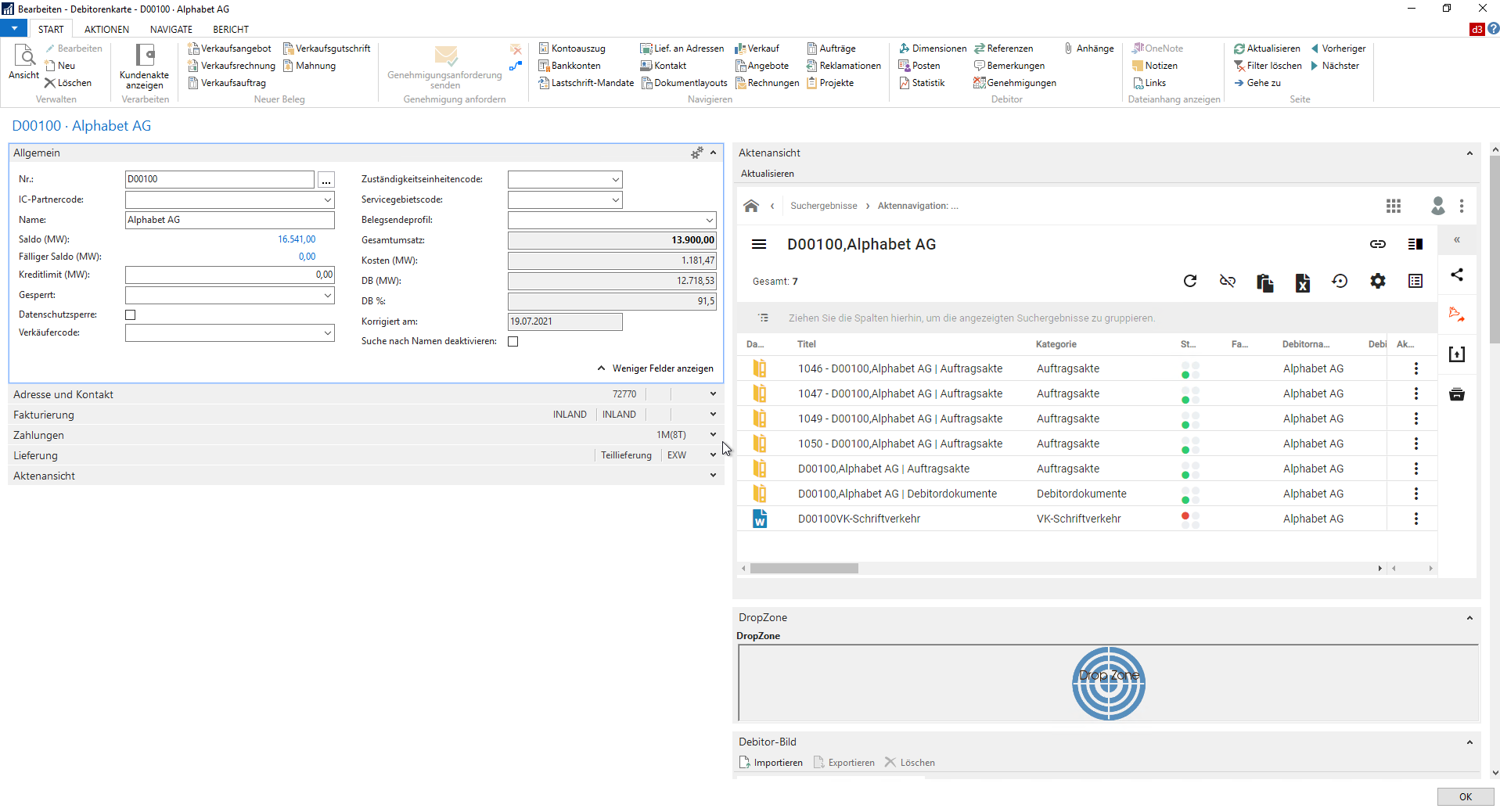Open row menu for 1046 Auftragsakte
Image resolution: width=1500 pixels, height=812 pixels.
pyautogui.click(x=1416, y=368)
